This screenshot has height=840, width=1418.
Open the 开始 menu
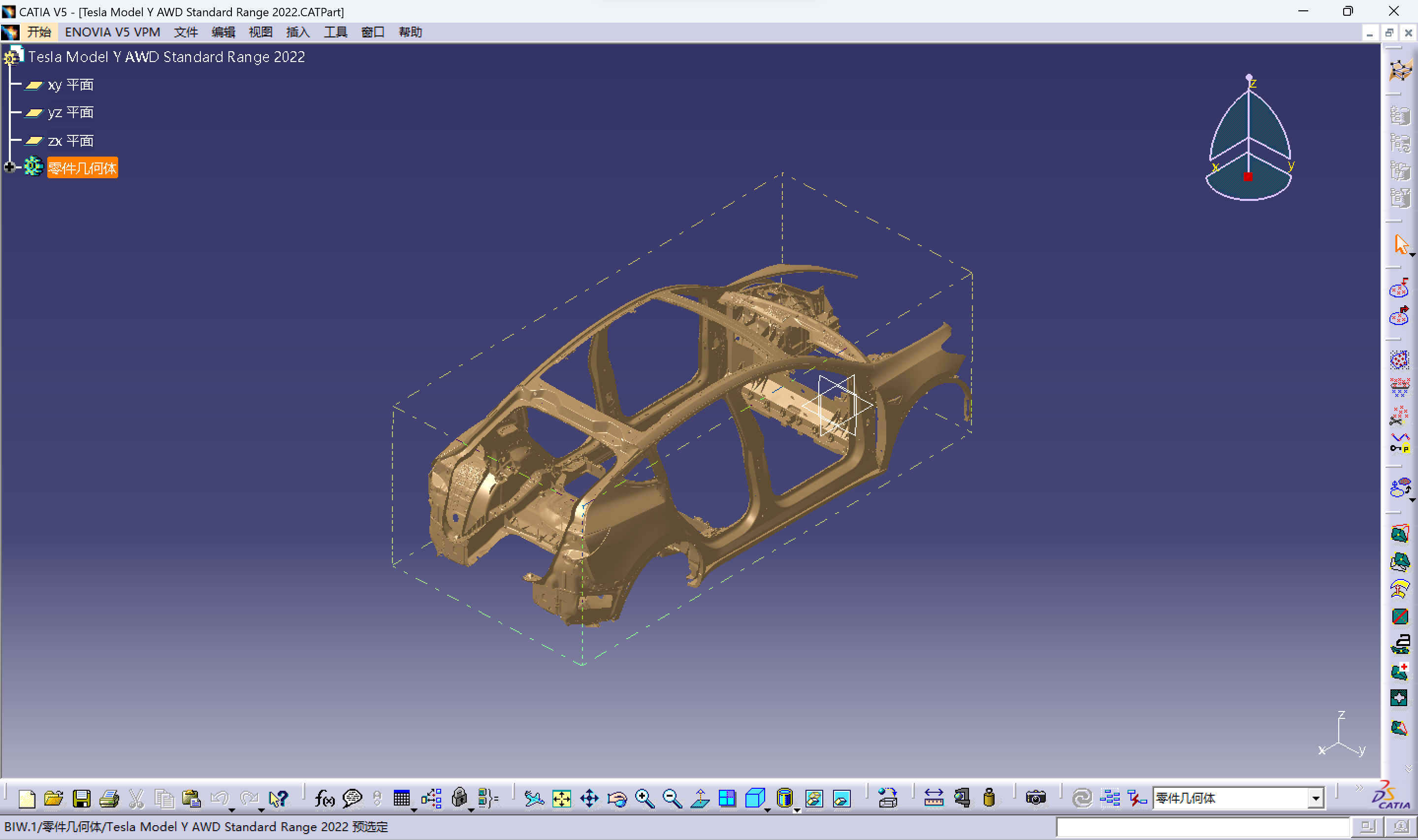click(x=39, y=32)
